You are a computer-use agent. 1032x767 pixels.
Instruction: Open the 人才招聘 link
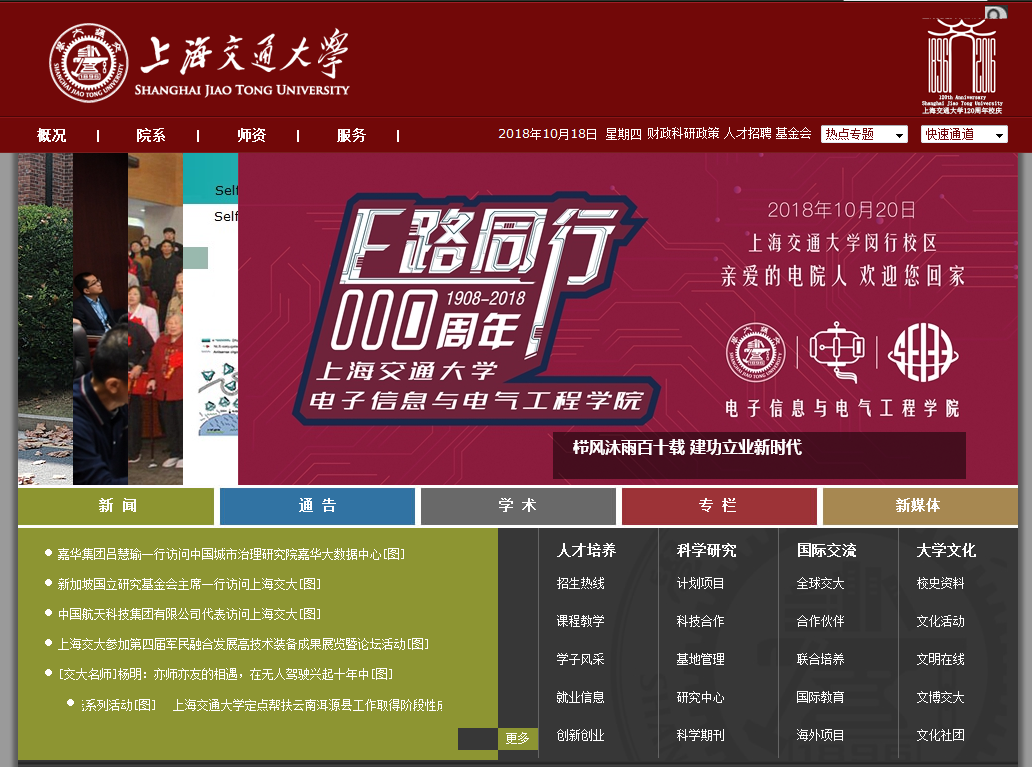point(747,134)
